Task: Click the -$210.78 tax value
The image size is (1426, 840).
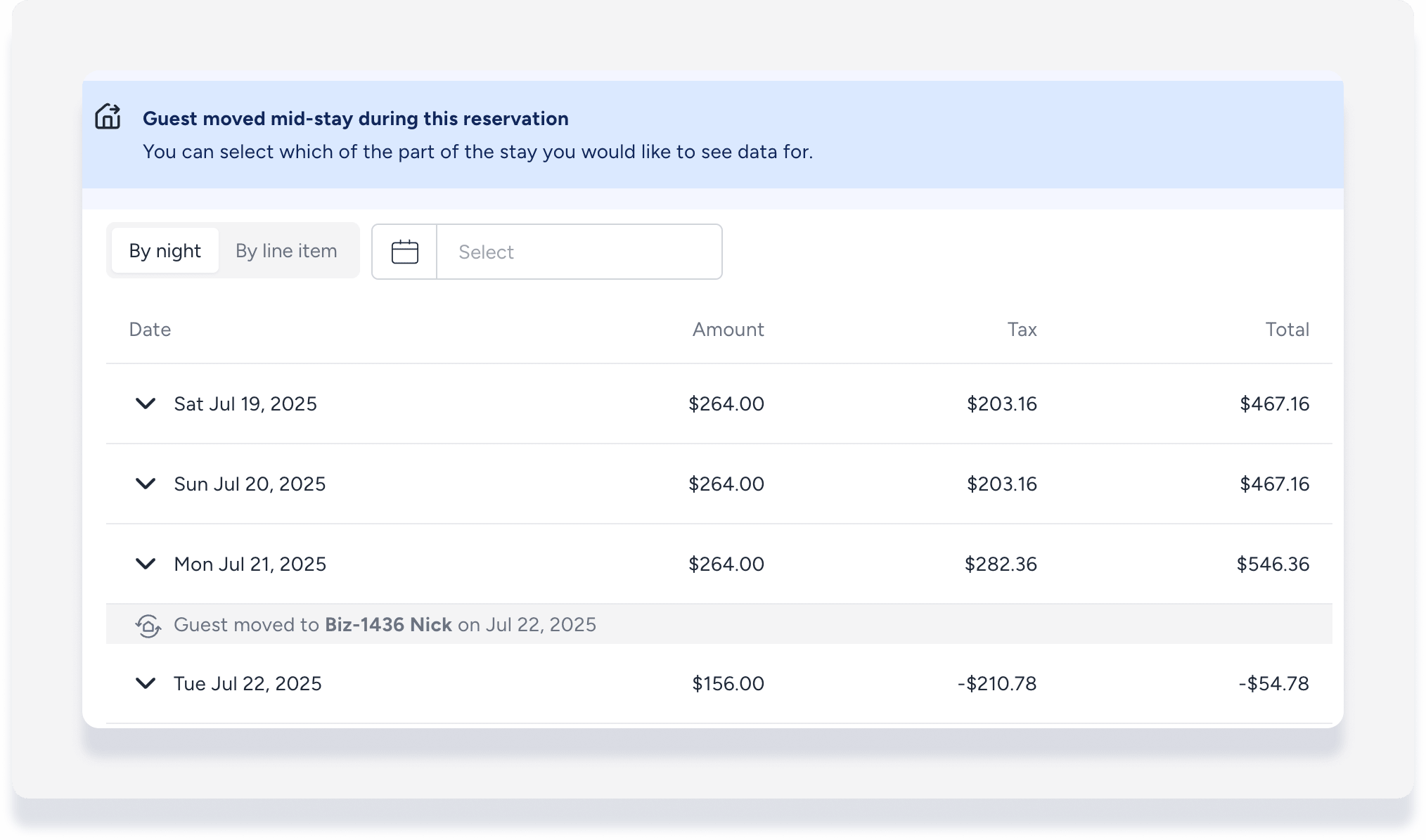Action: pyautogui.click(x=996, y=683)
